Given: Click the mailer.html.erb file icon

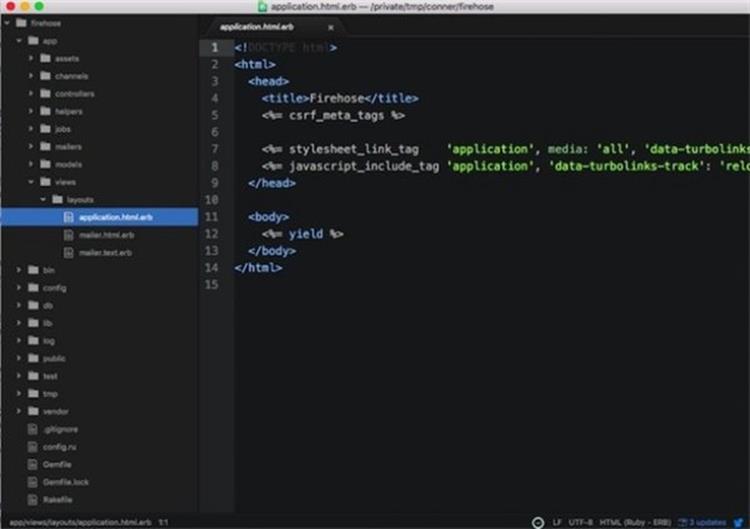Looking at the screenshot, I should click(68, 235).
